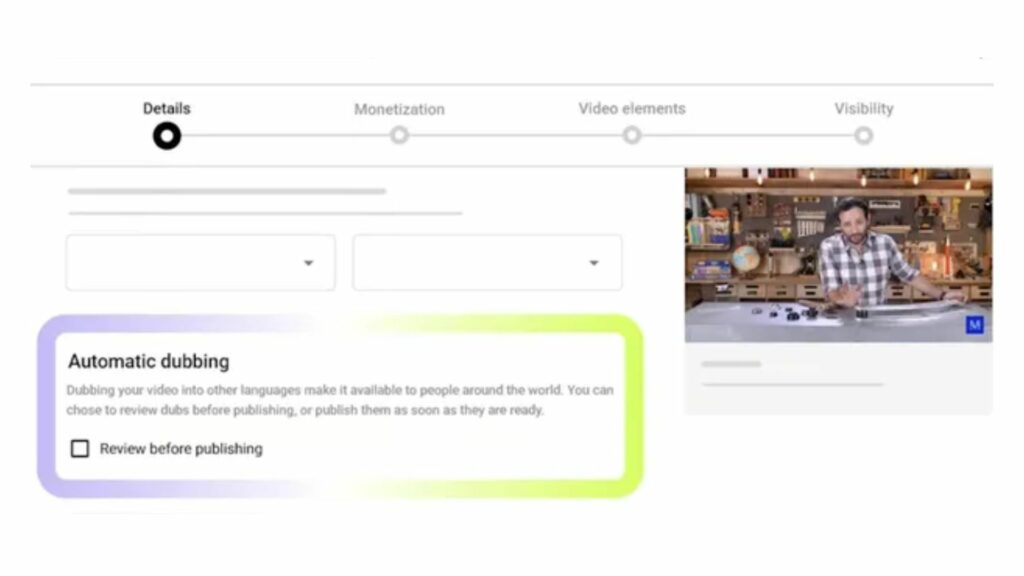Click the right dropdown's caret arrow
Image resolution: width=1024 pixels, height=576 pixels.
[x=594, y=262]
